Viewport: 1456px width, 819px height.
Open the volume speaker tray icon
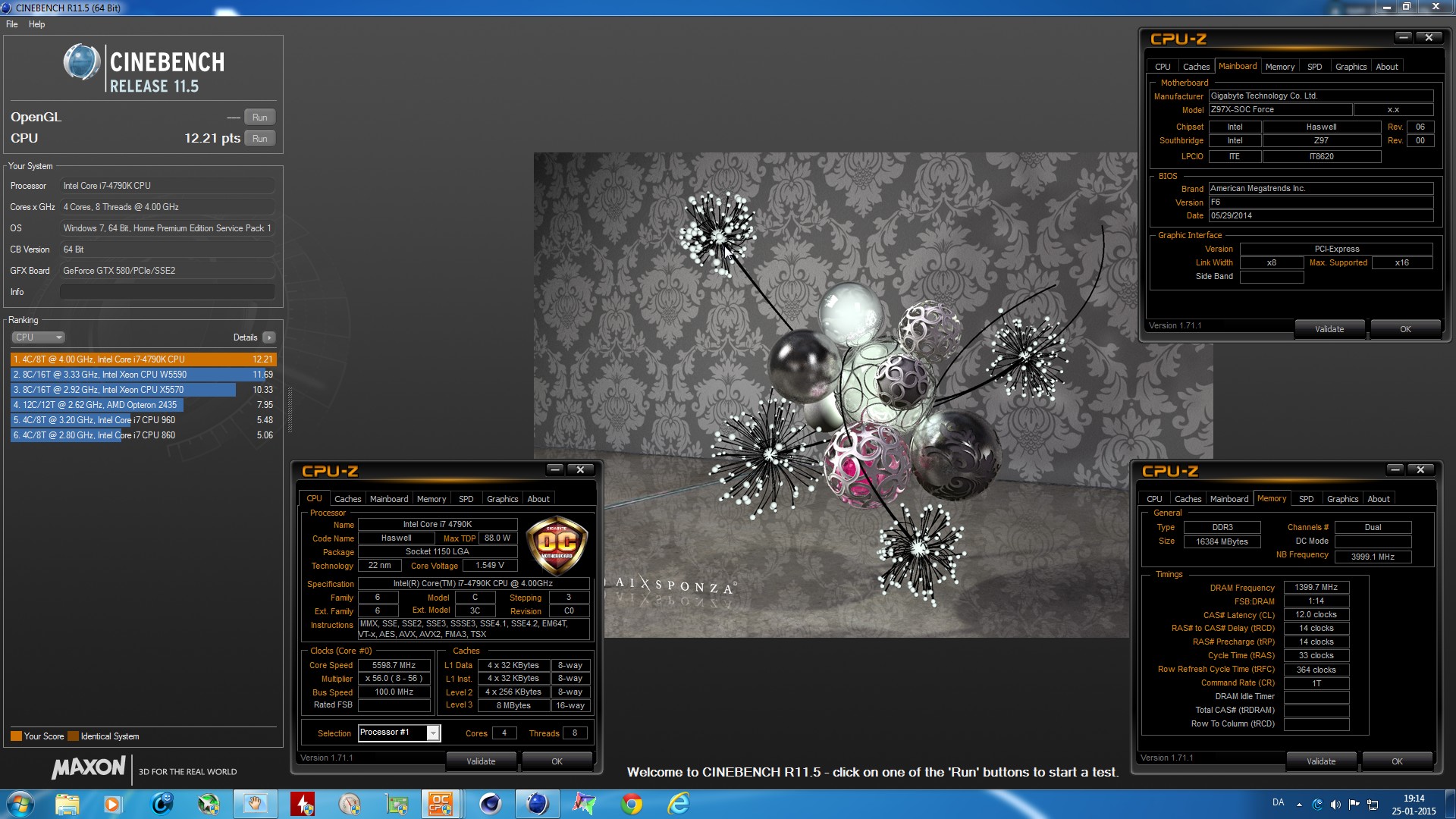pyautogui.click(x=1335, y=805)
